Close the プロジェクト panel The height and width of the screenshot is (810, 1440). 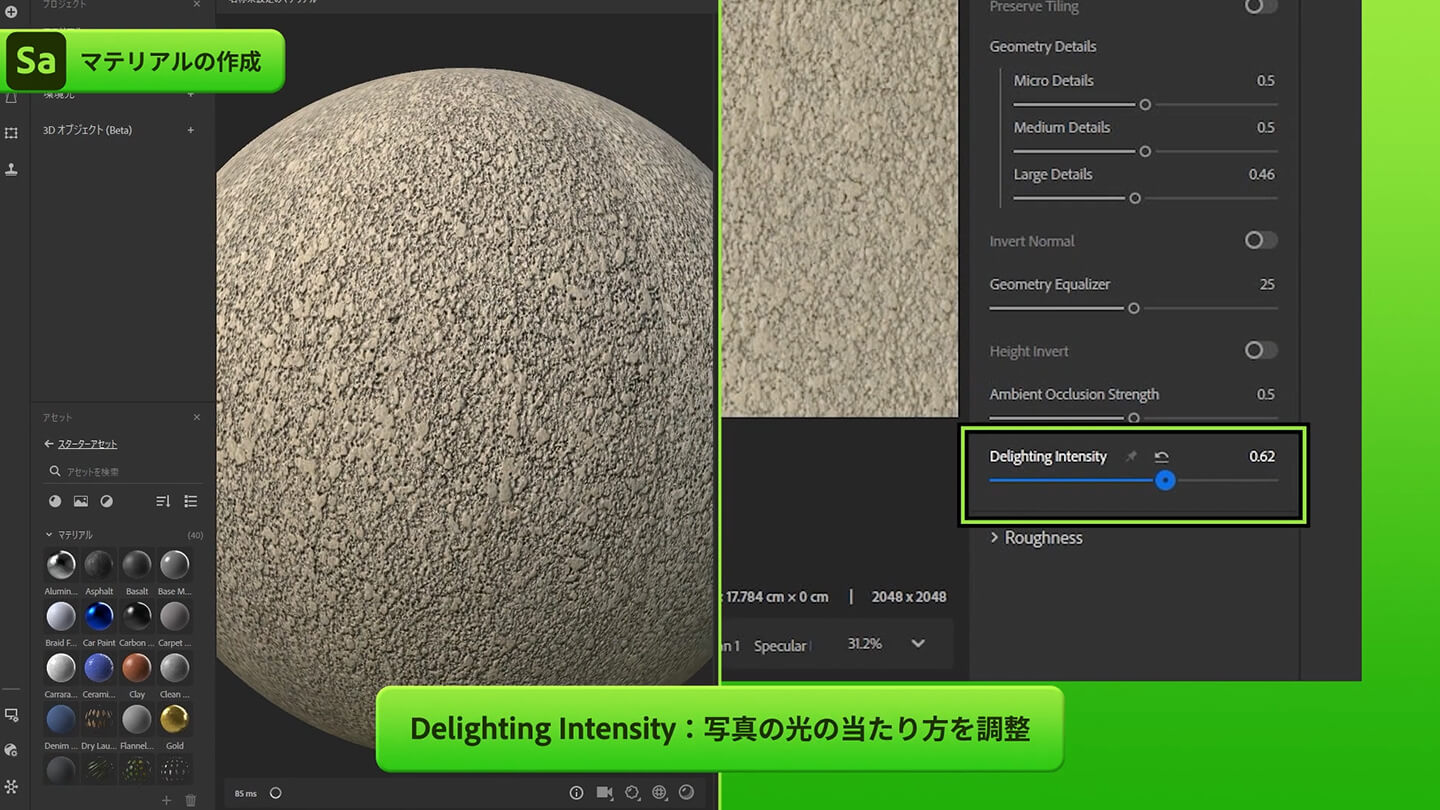196,5
